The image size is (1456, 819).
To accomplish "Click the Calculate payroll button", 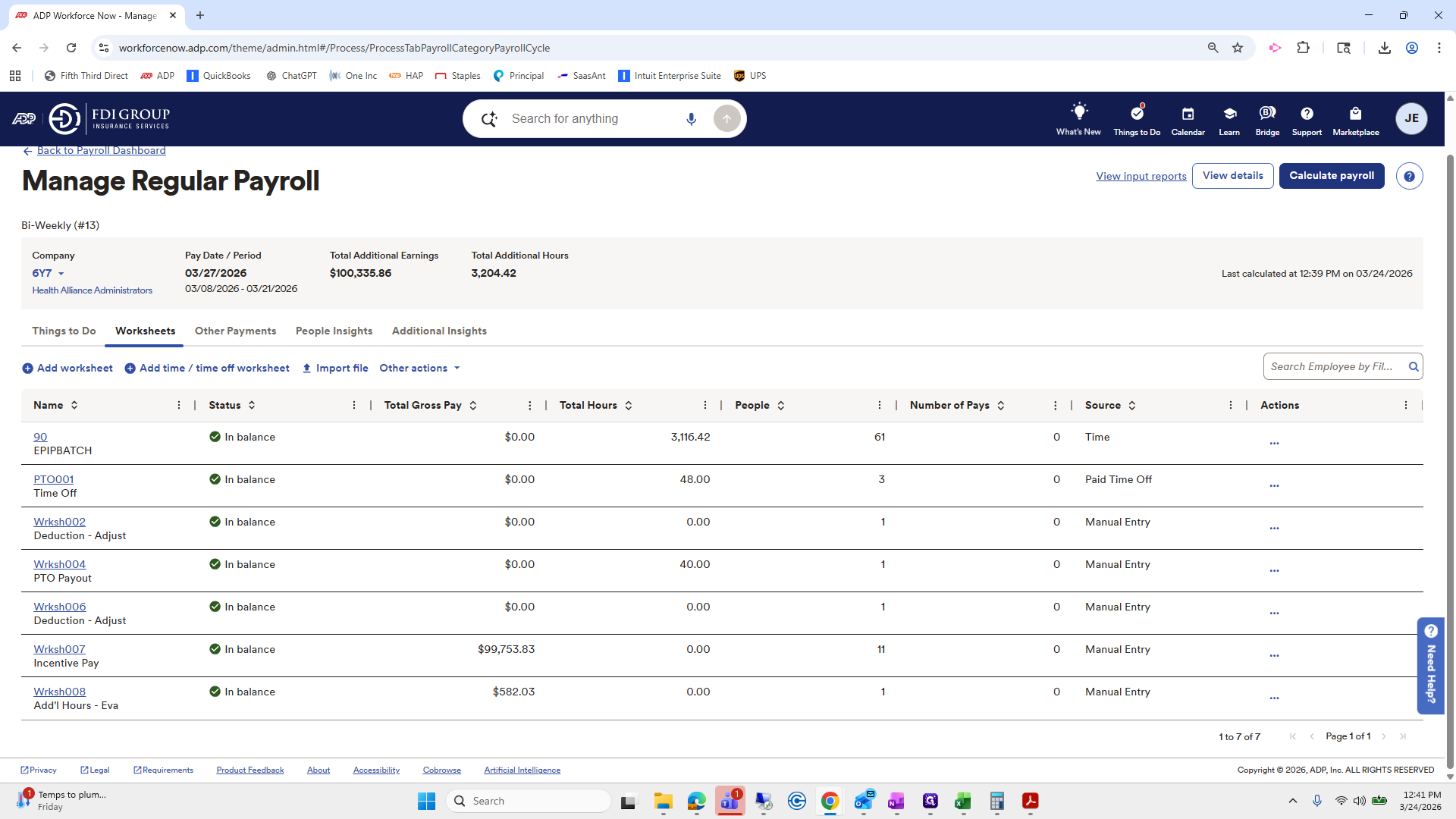I will tap(1331, 176).
